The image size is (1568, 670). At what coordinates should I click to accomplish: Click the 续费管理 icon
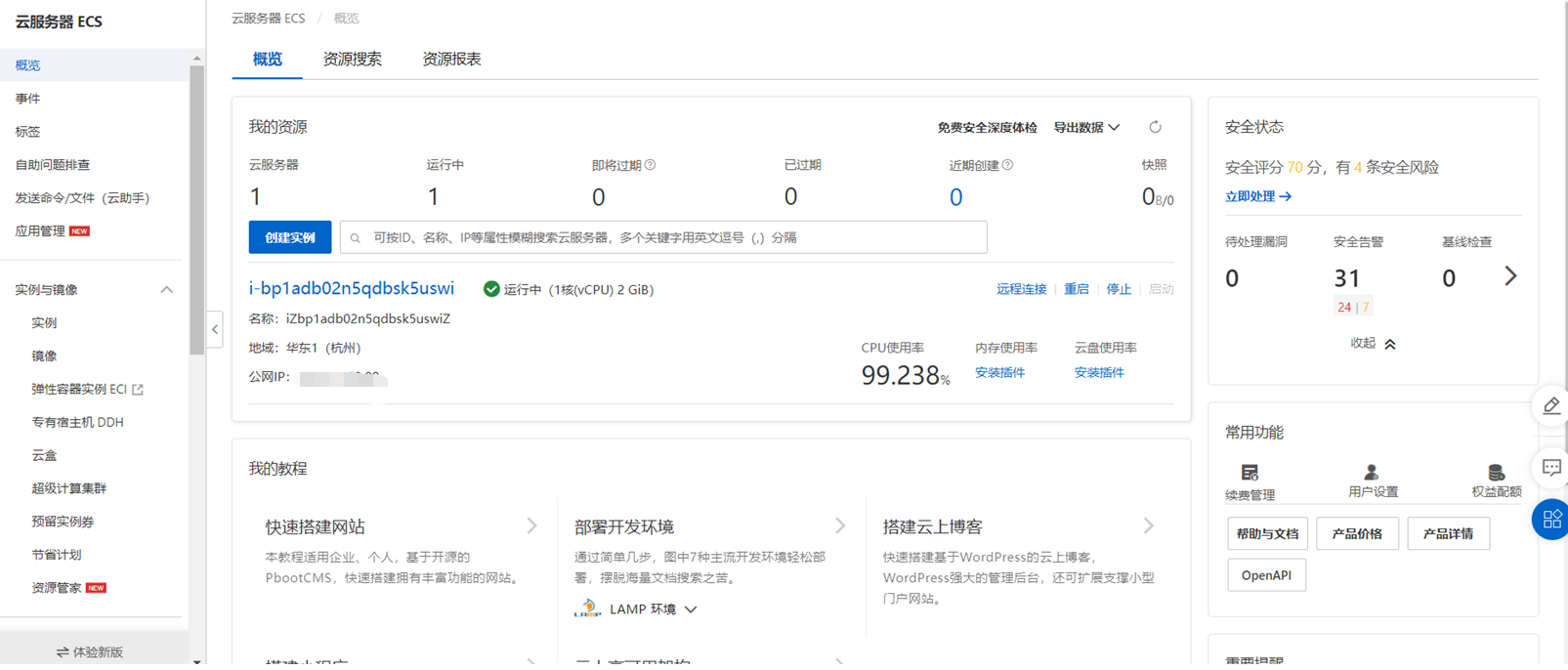1250,472
